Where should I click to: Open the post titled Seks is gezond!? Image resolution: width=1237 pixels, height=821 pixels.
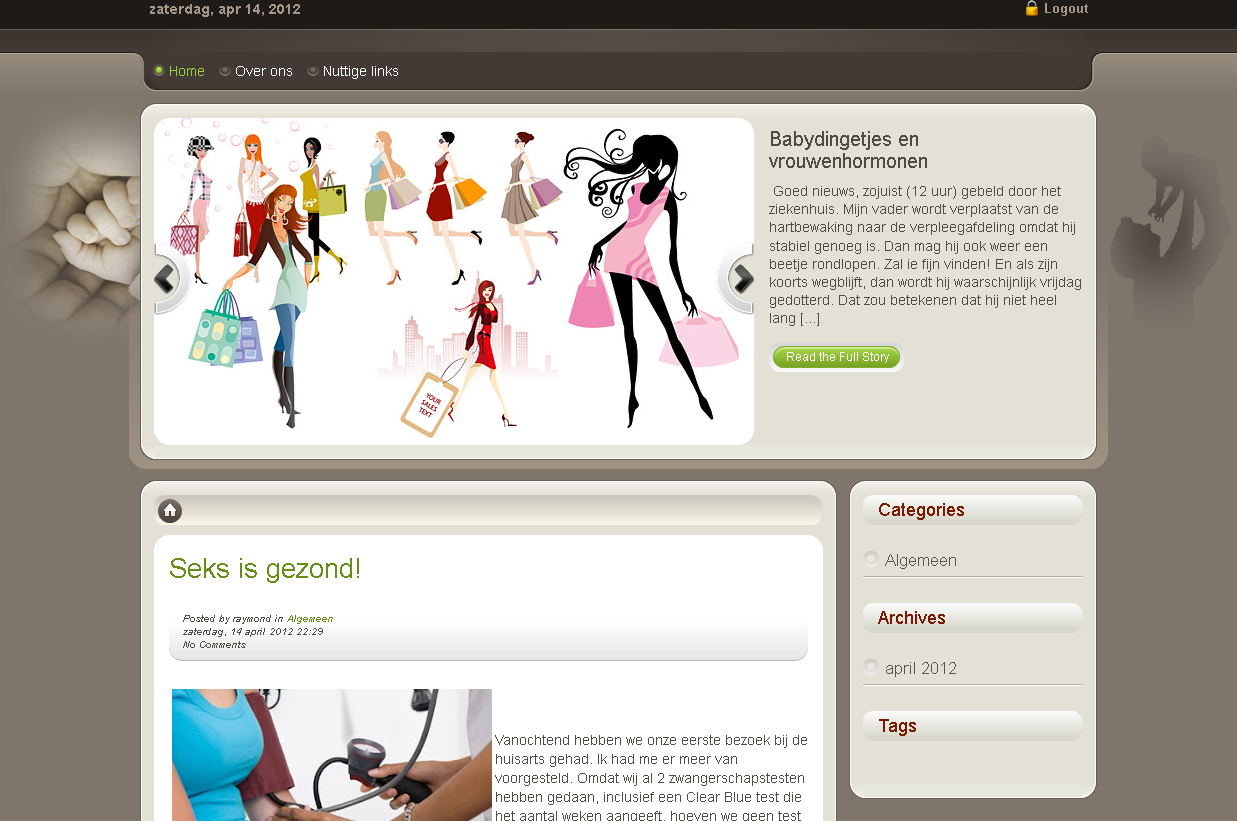266,569
